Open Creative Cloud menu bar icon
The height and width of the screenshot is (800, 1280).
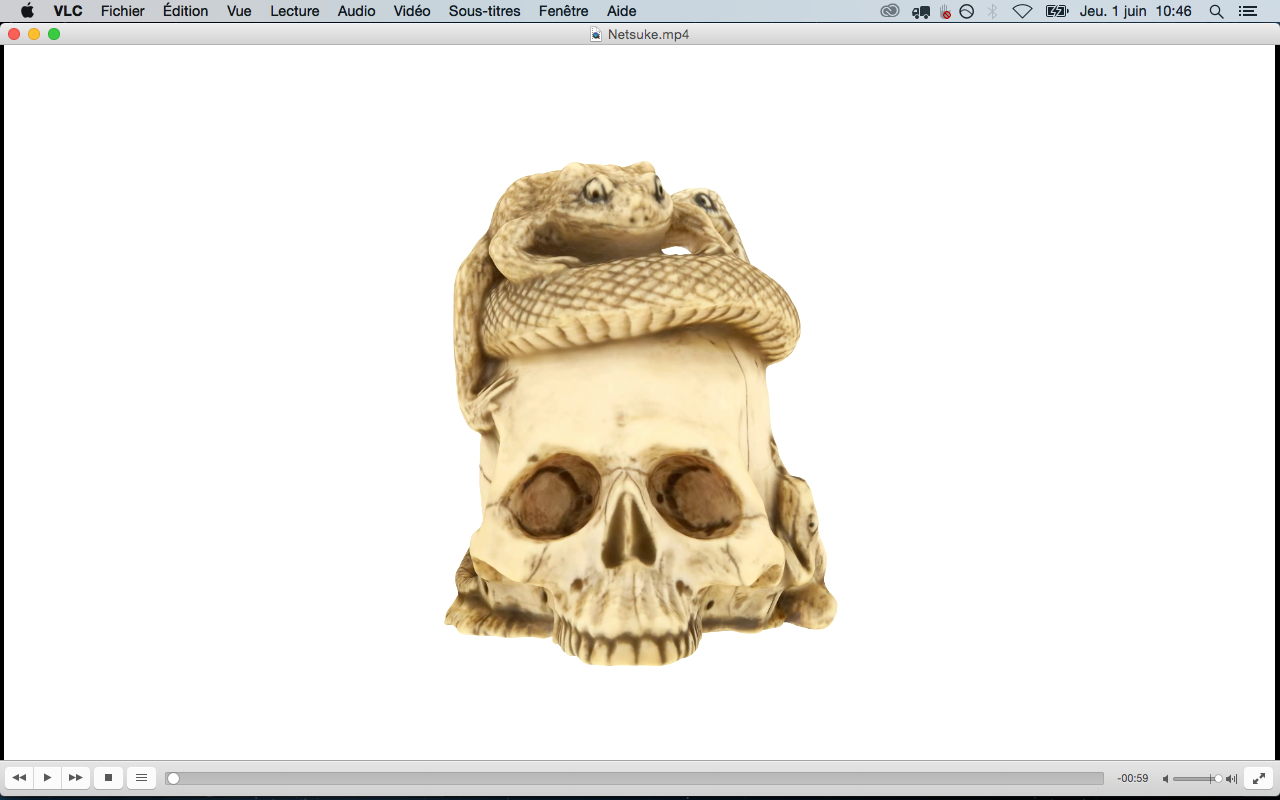(x=890, y=11)
